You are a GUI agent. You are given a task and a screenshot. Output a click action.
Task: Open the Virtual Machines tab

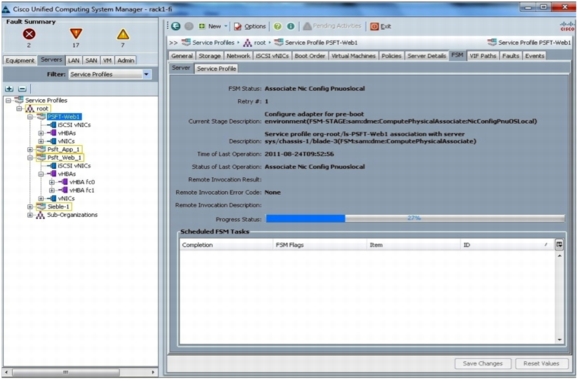[353, 56]
